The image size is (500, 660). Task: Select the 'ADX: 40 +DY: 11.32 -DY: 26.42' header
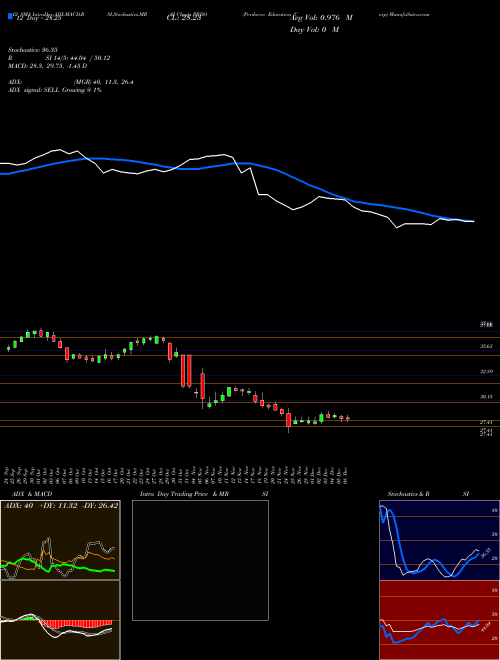pyautogui.click(x=61, y=506)
